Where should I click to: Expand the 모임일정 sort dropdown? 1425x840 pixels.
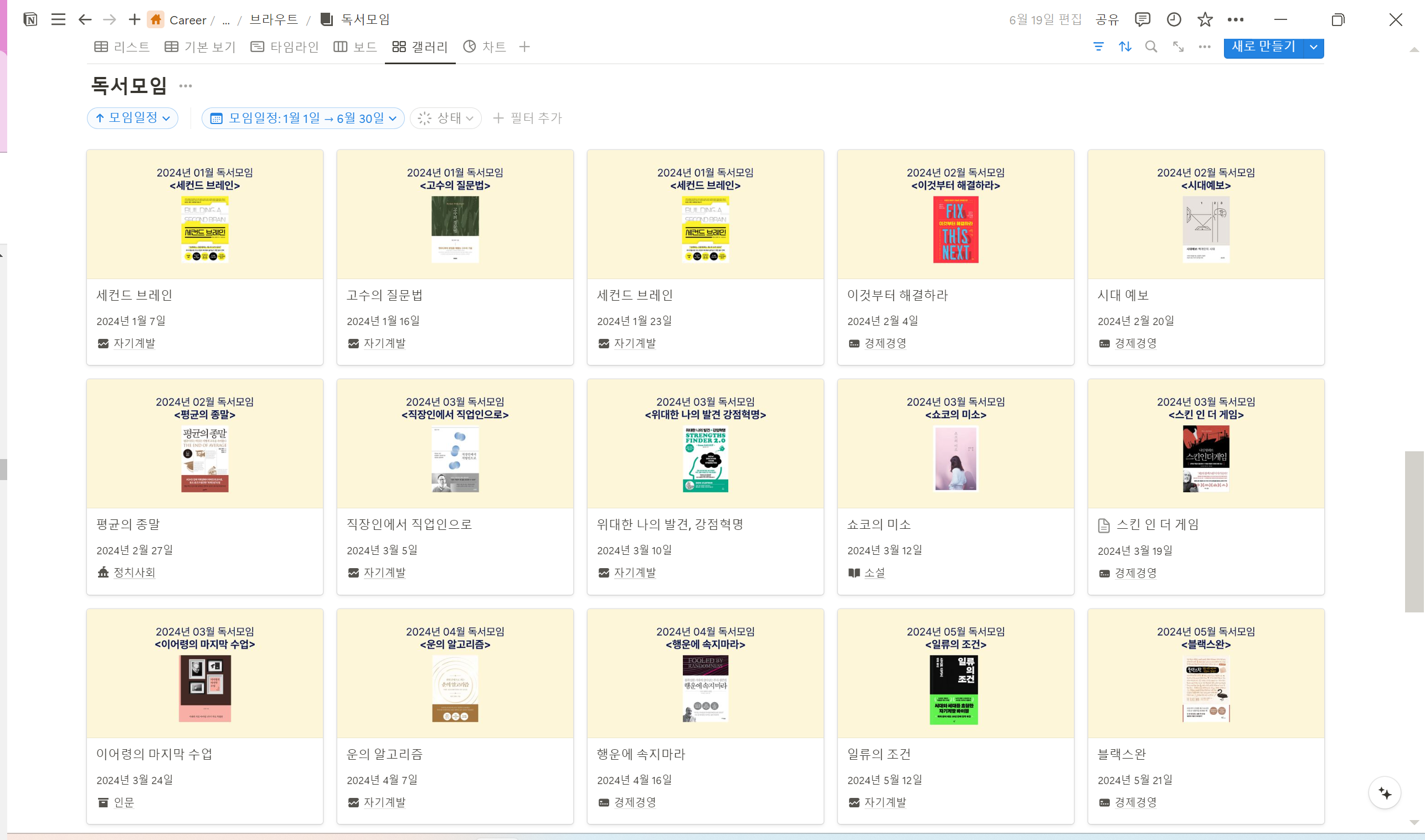(132, 118)
